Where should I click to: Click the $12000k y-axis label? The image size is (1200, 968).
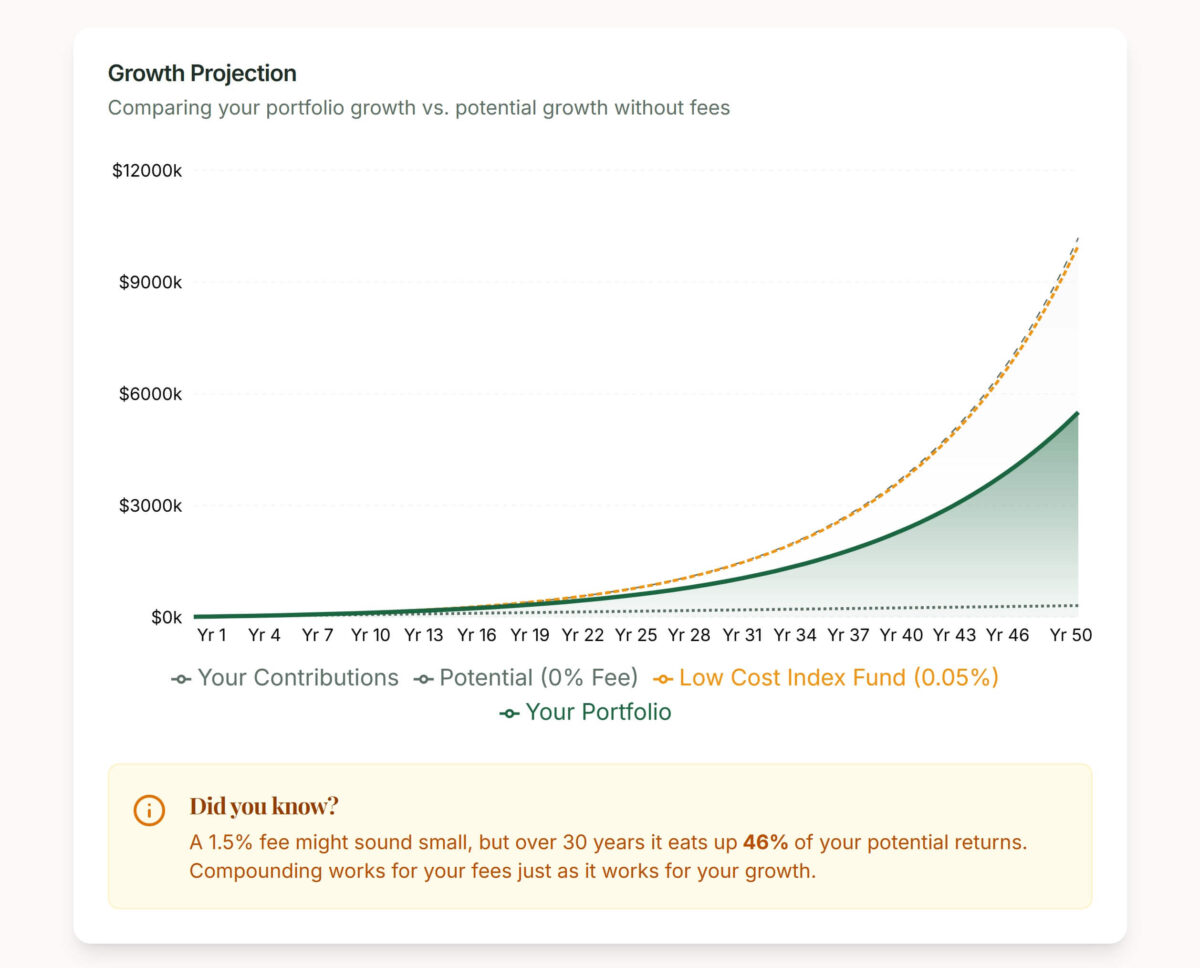point(147,171)
